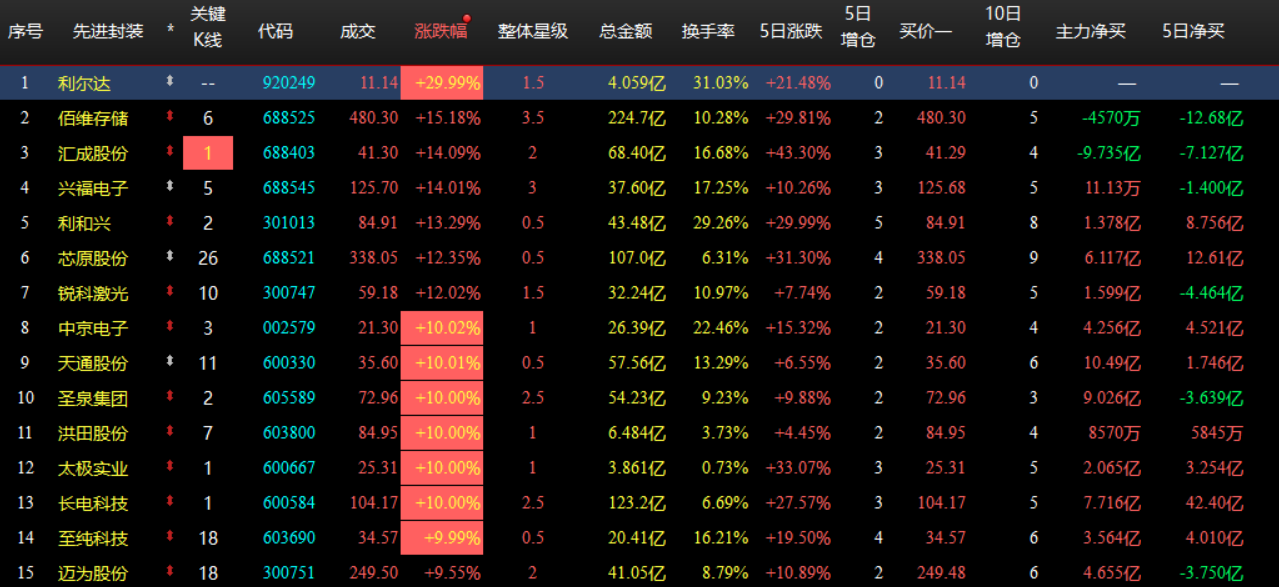Click stock code 301013

click(289, 223)
